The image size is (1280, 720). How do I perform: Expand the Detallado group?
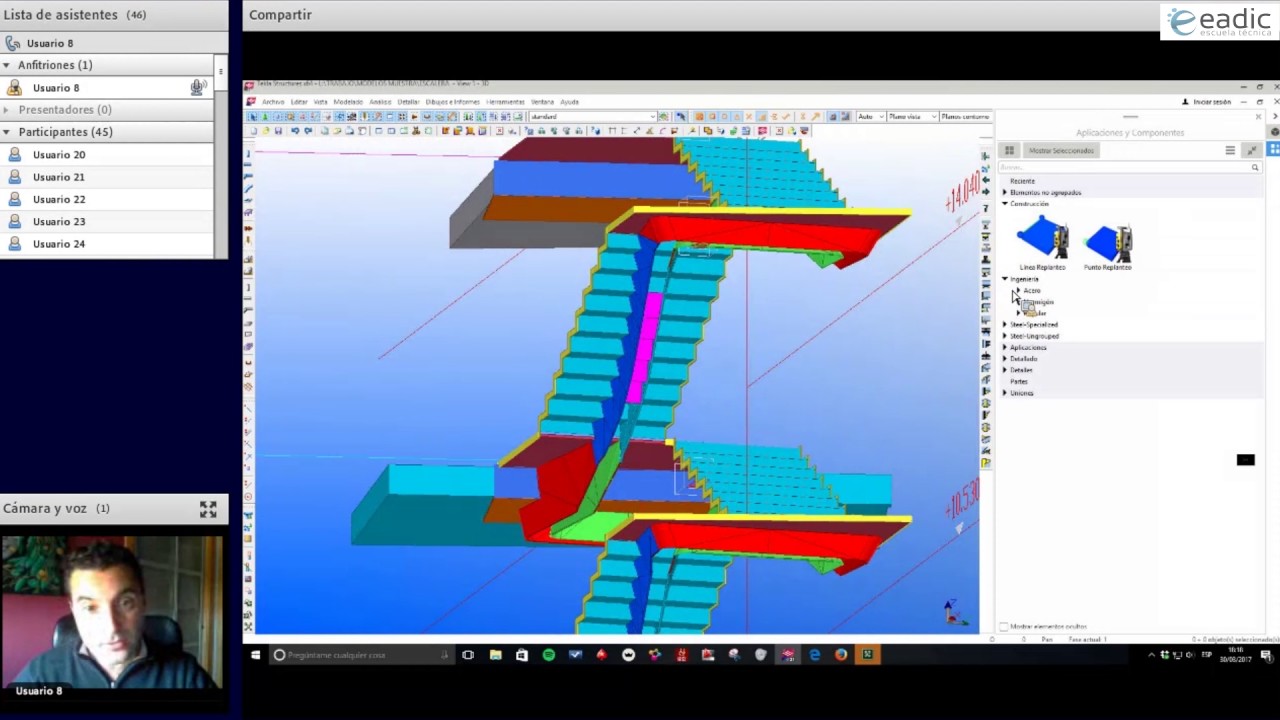(1005, 359)
